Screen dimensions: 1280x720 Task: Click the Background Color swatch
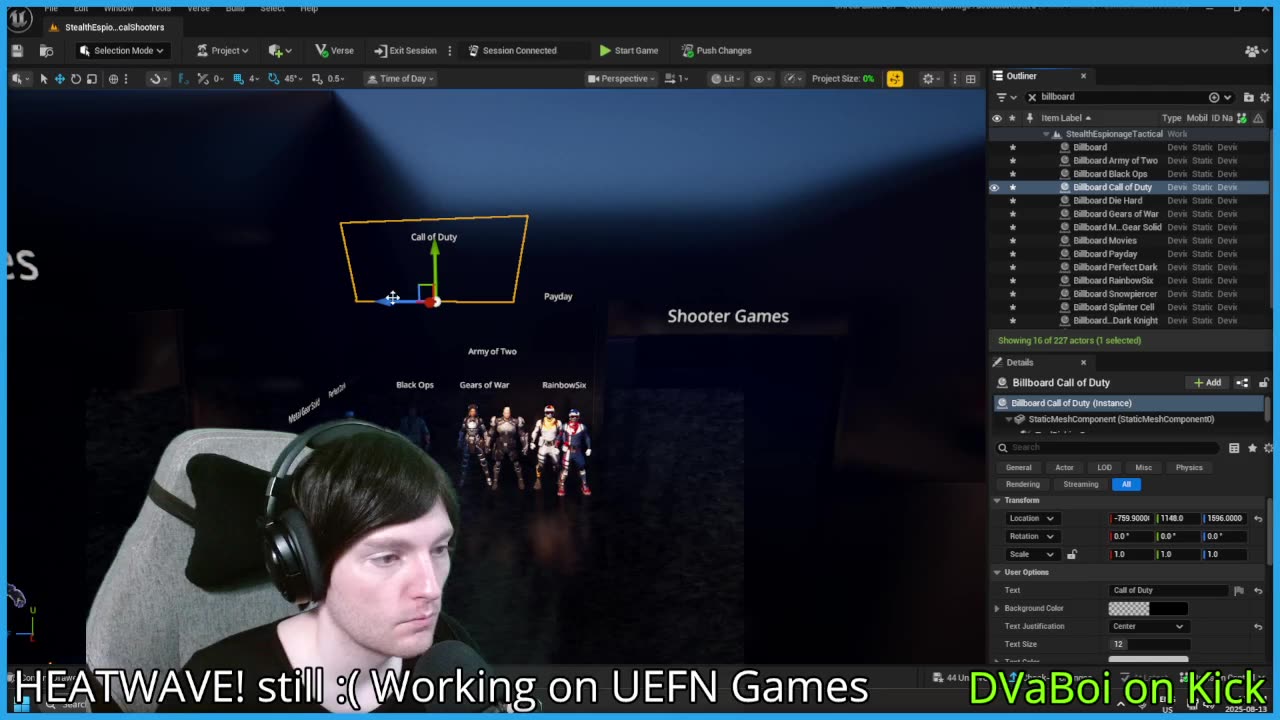click(x=1148, y=608)
